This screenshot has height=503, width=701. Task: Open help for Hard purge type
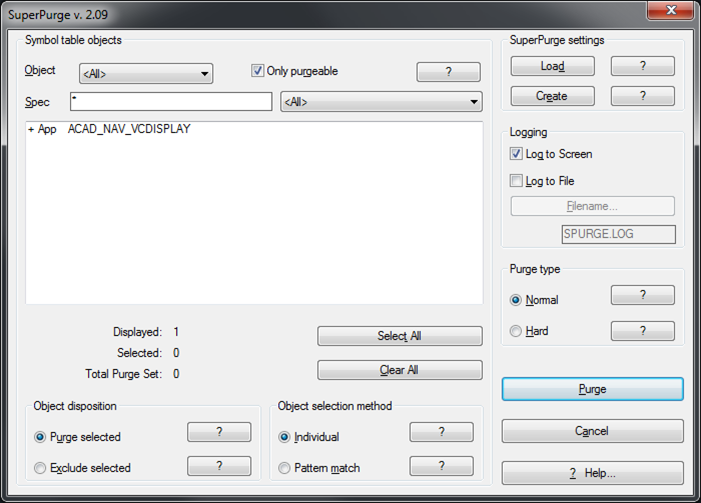(643, 331)
